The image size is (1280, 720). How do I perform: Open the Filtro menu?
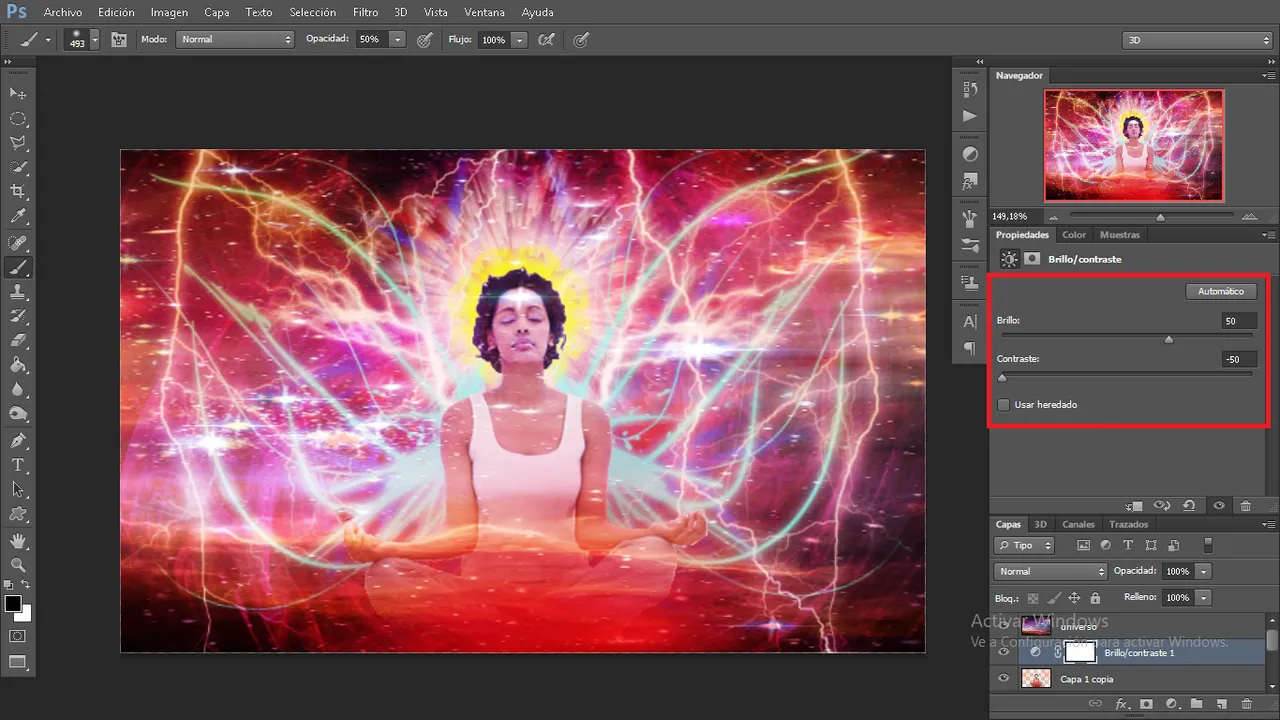(365, 12)
